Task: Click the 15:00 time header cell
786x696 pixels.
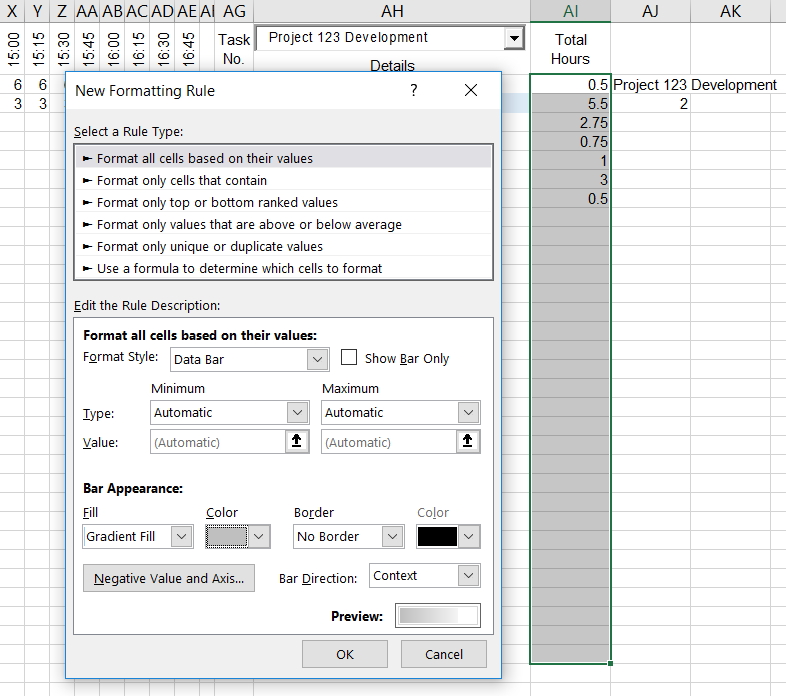Action: pyautogui.click(x=14, y=49)
